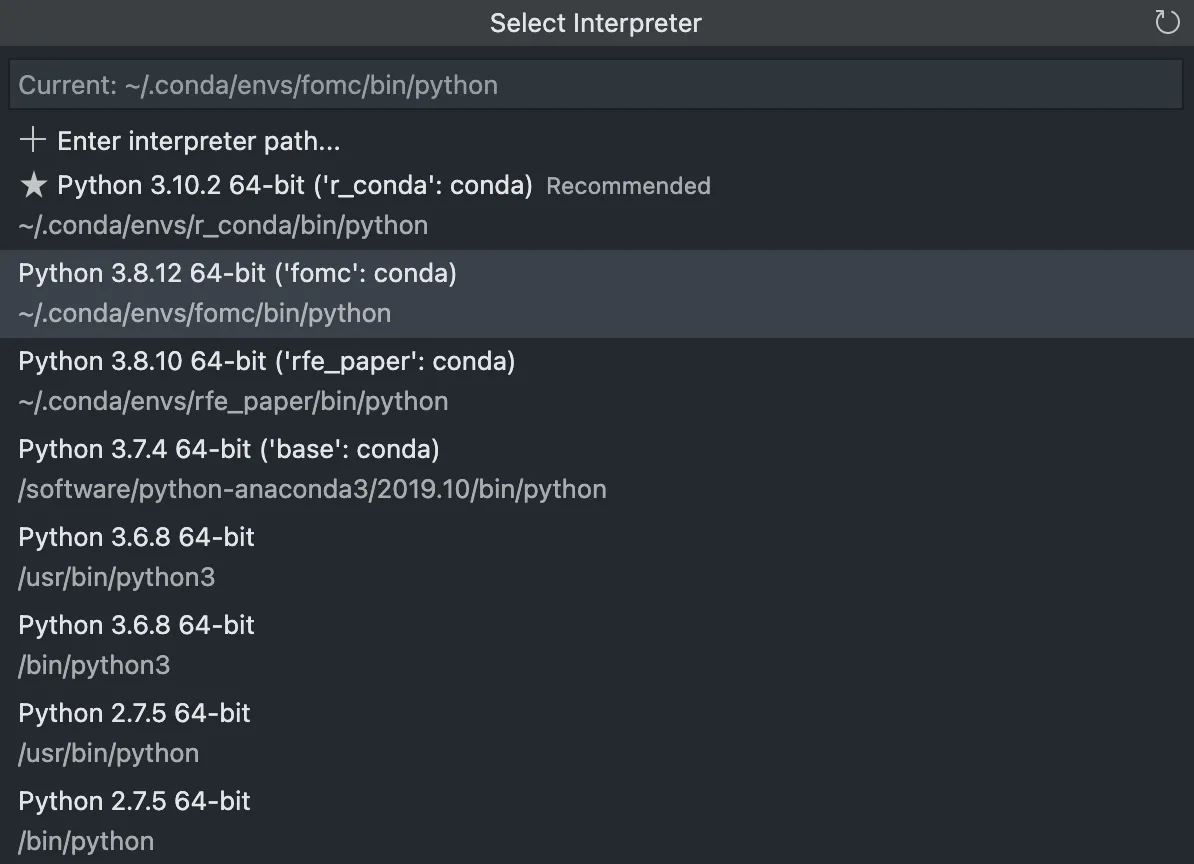Screen dimensions: 1194x864
Task: Select Python 2.7.5 at /usr/bin/python
Action: tap(597, 733)
